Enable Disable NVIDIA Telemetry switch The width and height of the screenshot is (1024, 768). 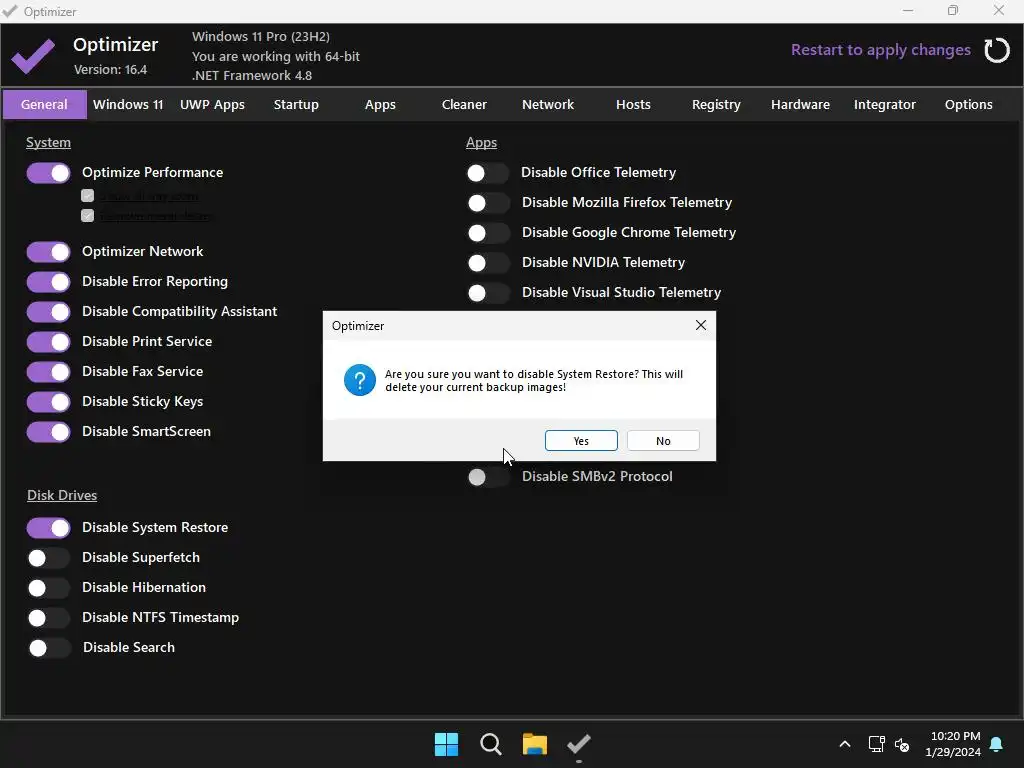tap(488, 263)
